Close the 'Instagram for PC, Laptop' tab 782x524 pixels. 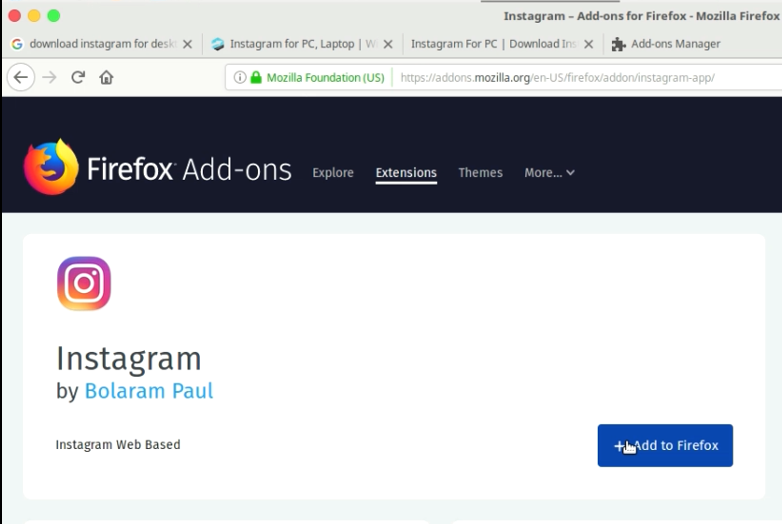point(388,44)
